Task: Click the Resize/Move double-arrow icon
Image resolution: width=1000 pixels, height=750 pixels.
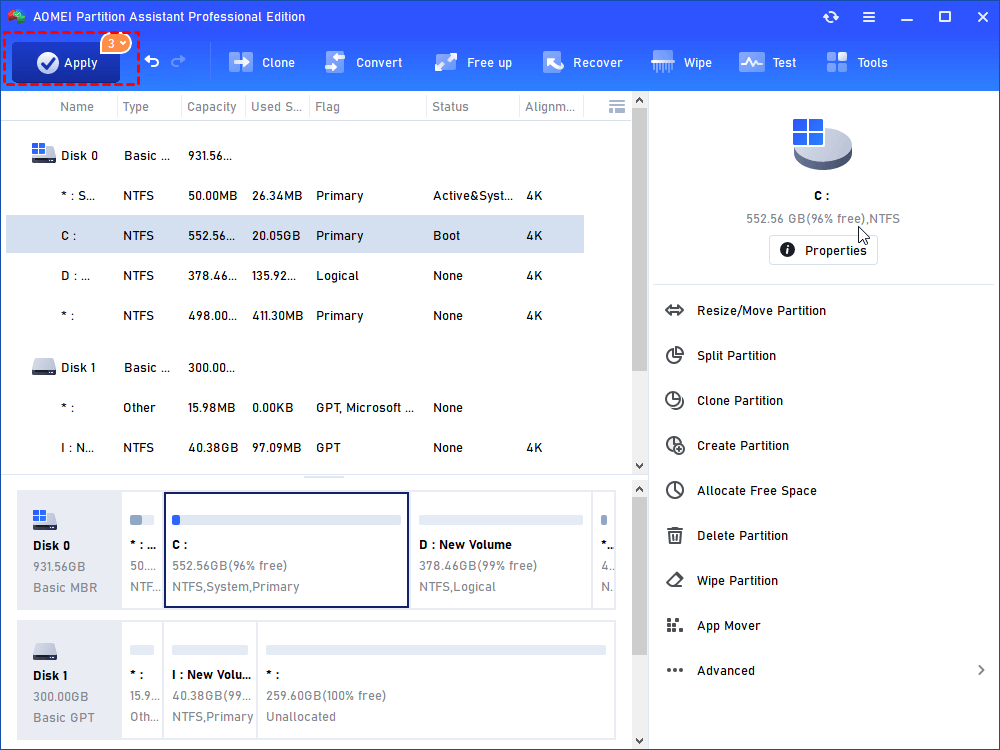Action: point(674,311)
